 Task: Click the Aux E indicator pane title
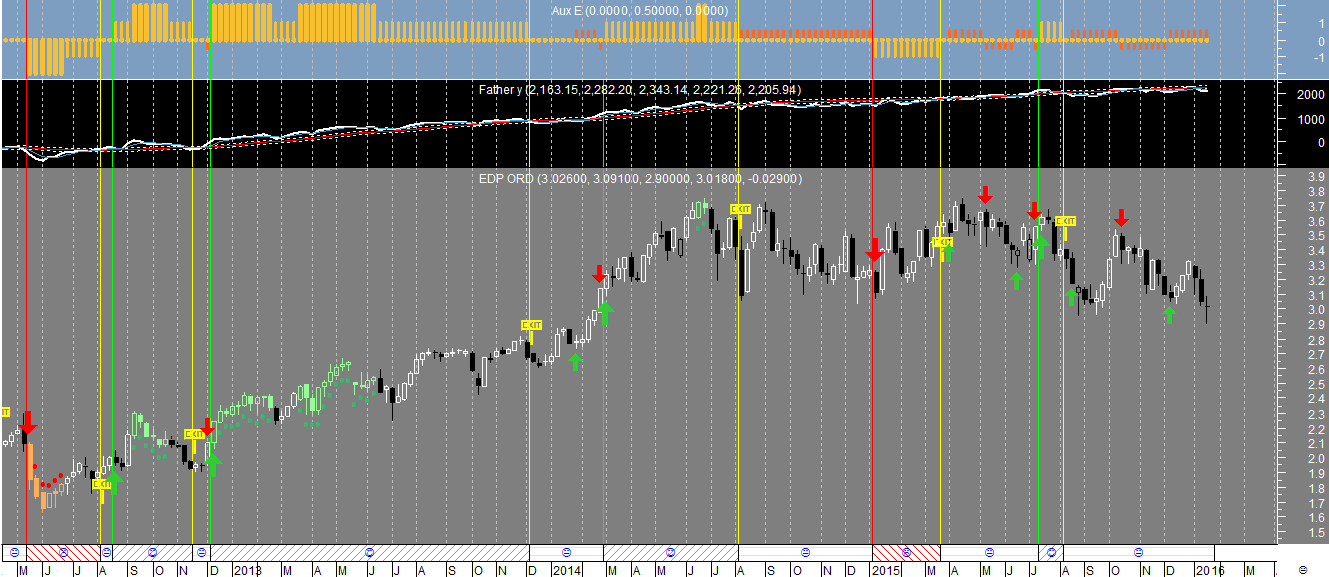pyautogui.click(x=640, y=11)
